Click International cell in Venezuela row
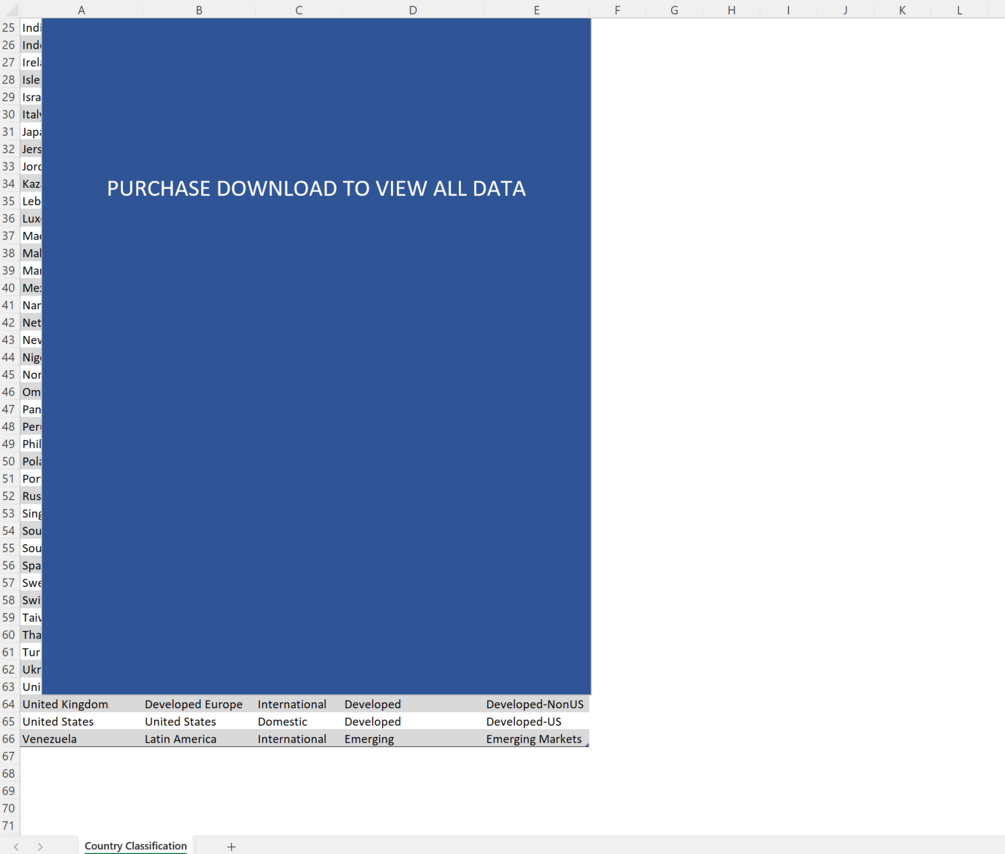Viewport: 1005px width, 854px height. [x=299, y=739]
